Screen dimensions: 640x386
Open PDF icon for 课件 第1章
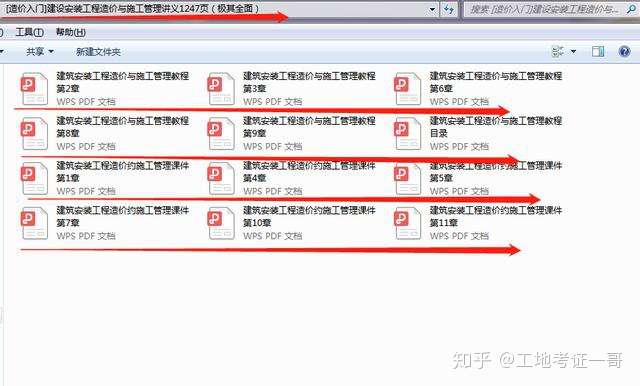(x=34, y=178)
